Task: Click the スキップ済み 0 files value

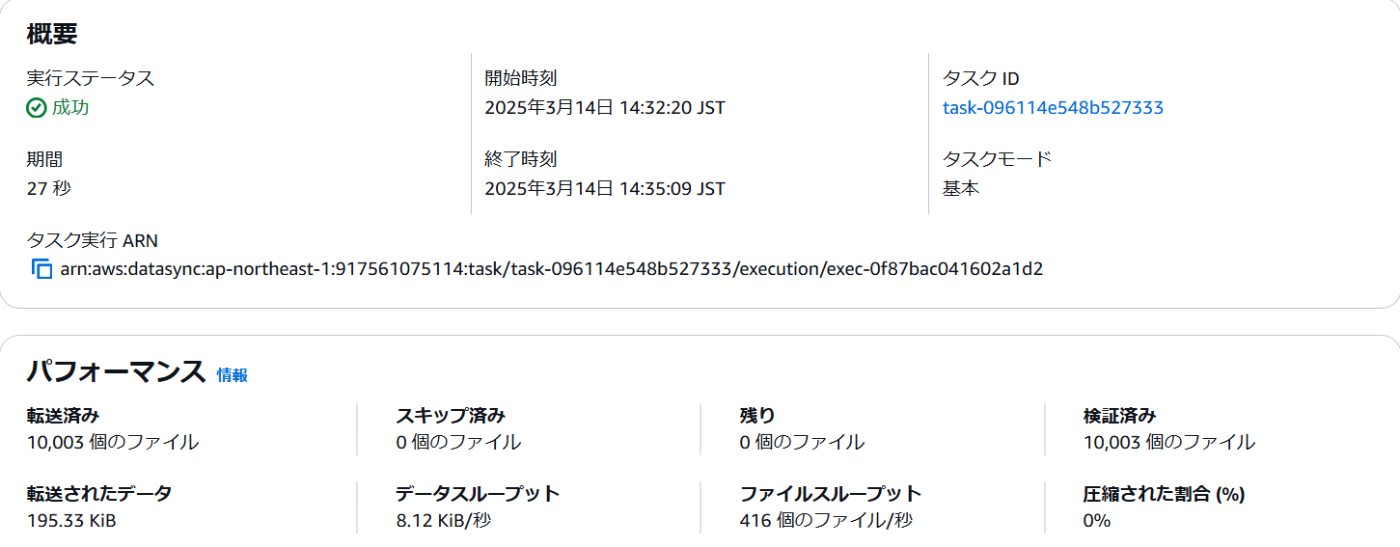Action: (x=458, y=442)
